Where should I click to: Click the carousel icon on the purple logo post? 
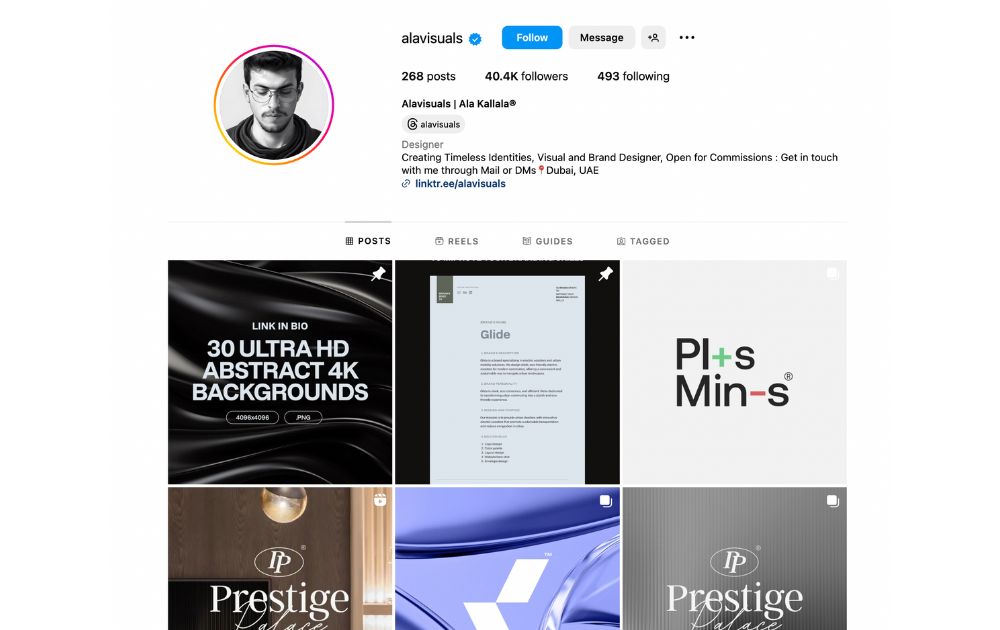pyautogui.click(x=606, y=501)
